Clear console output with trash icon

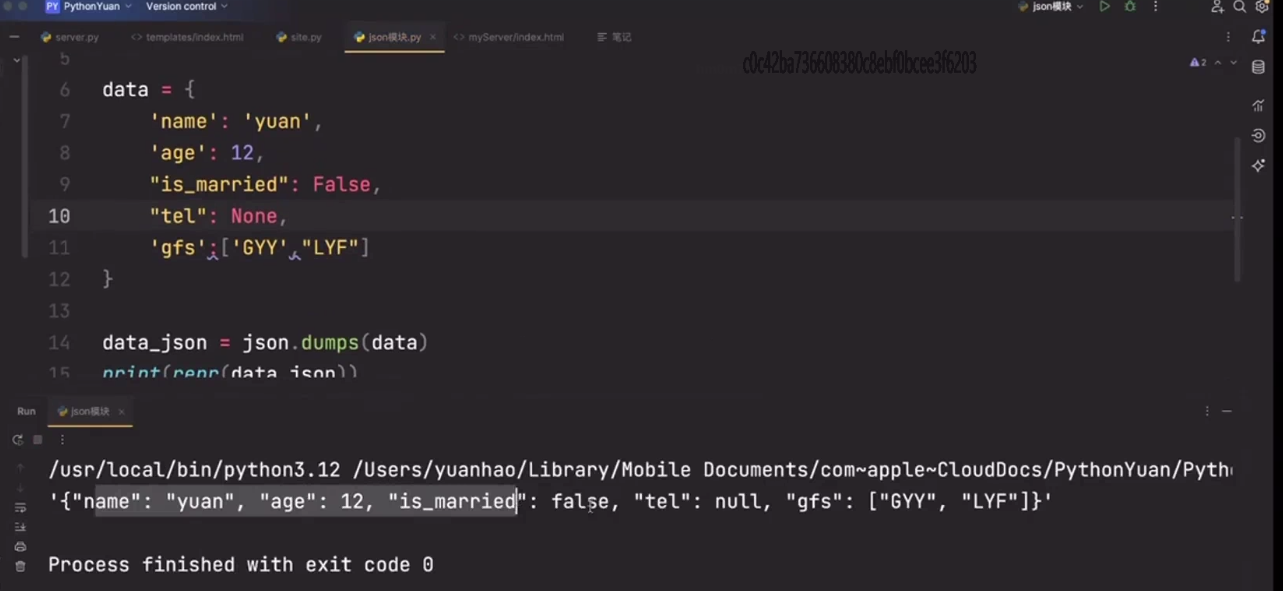pos(20,566)
